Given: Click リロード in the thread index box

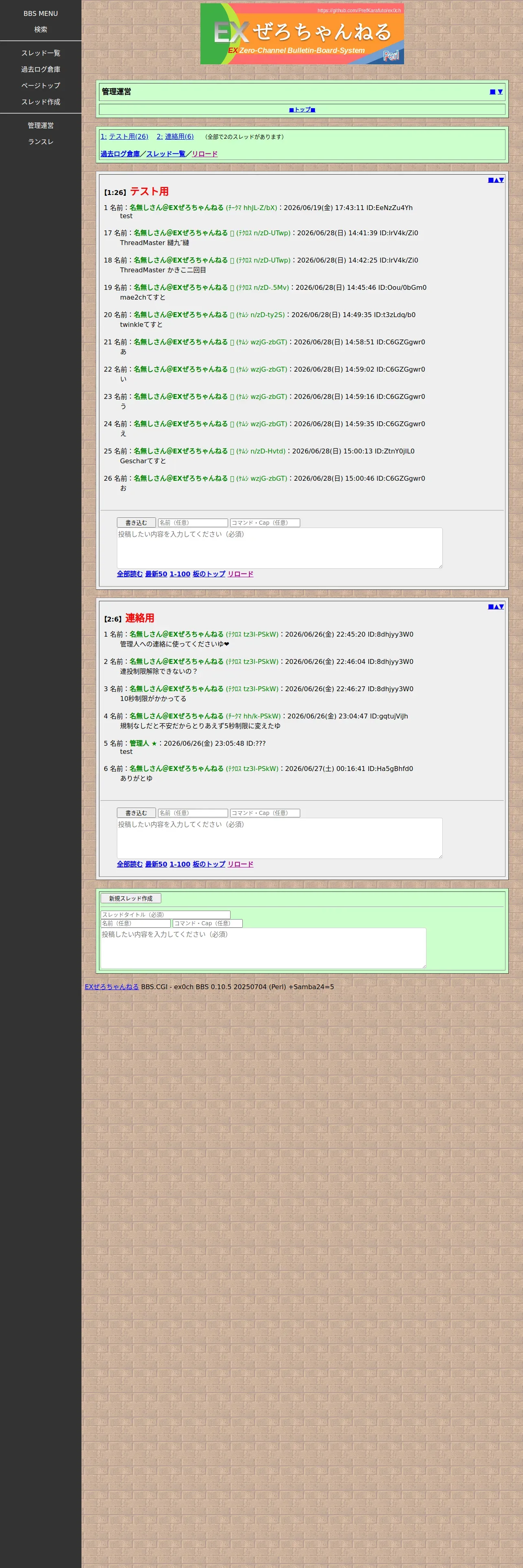Looking at the screenshot, I should (x=204, y=154).
